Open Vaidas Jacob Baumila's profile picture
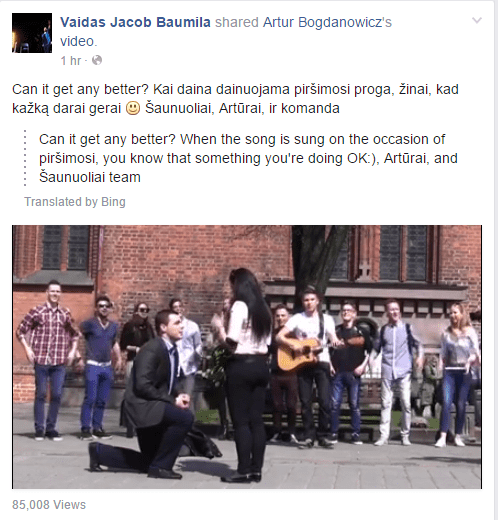The image size is (498, 520). point(32,33)
